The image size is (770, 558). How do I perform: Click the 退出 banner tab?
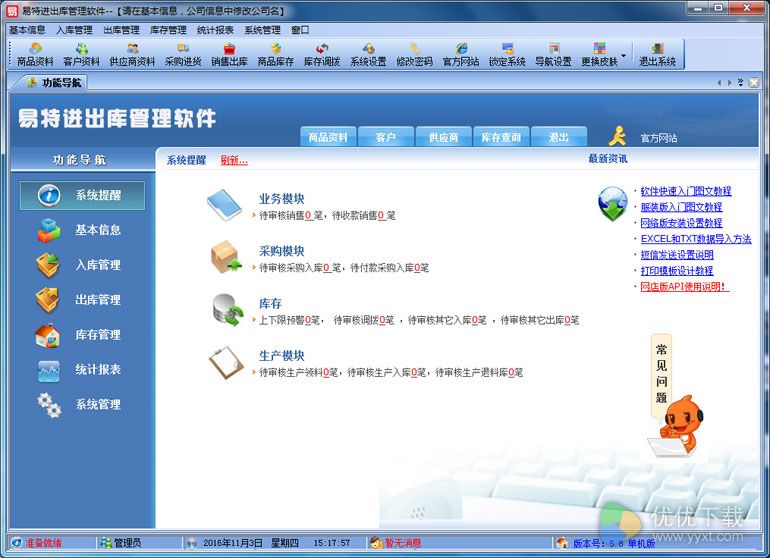click(559, 137)
